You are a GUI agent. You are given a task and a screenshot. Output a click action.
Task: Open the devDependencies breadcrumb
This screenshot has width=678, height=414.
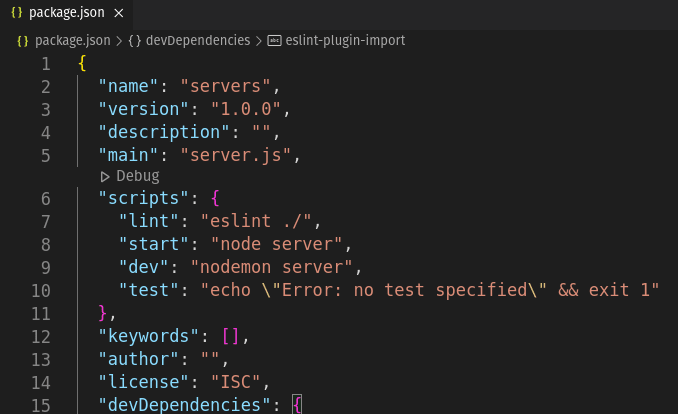198,41
